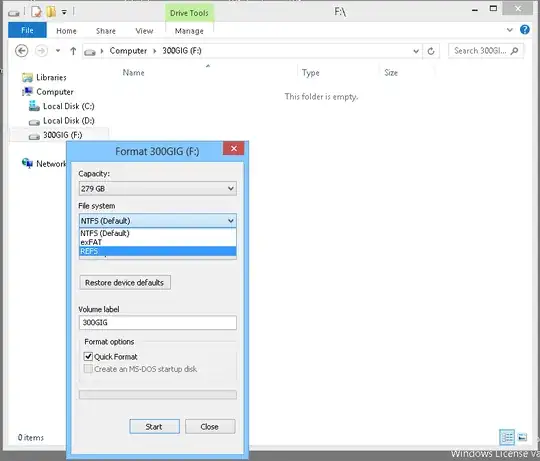Open the address bar history dropdown
540x461 pixels.
click(x=416, y=51)
